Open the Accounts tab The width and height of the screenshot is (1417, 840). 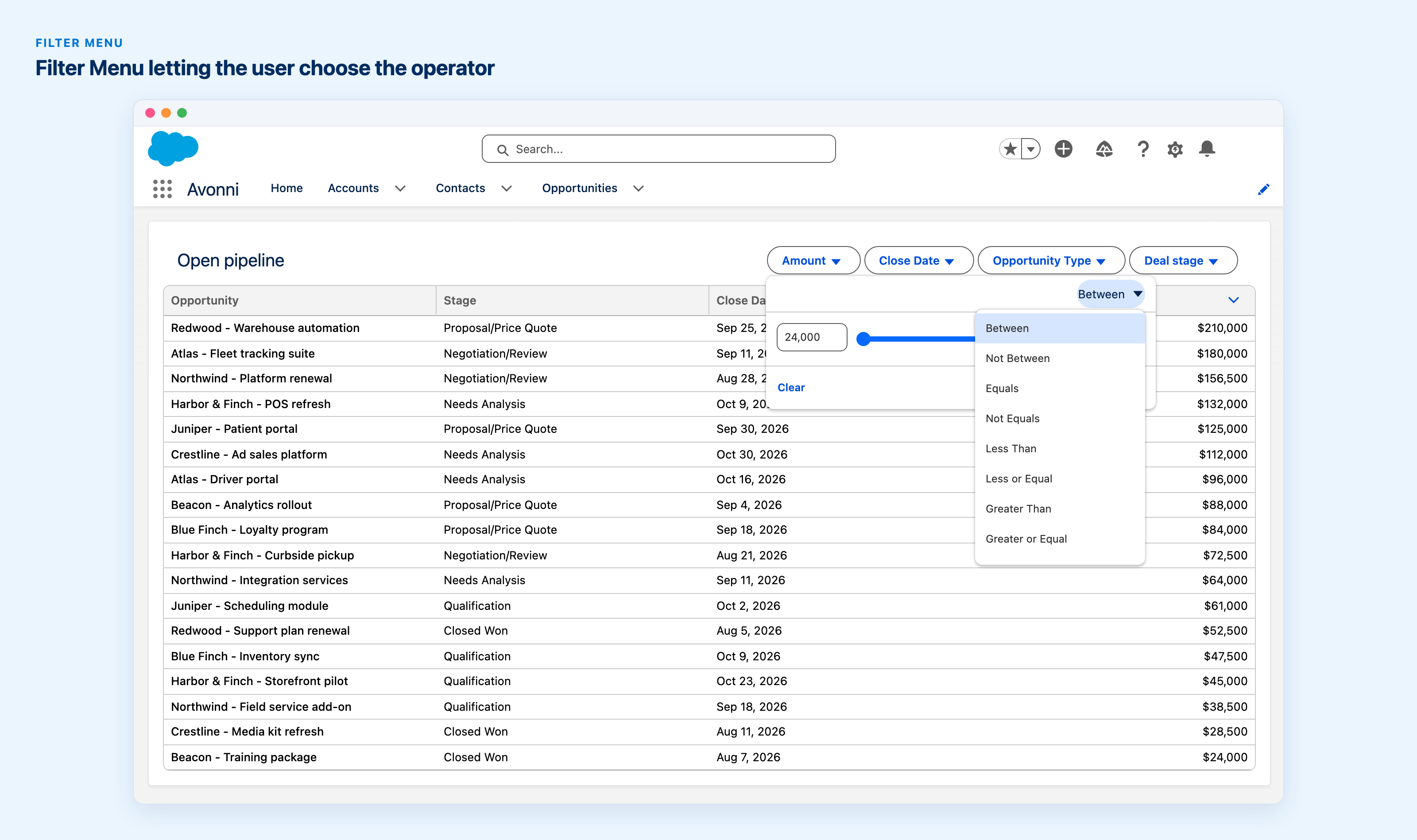pos(353,188)
